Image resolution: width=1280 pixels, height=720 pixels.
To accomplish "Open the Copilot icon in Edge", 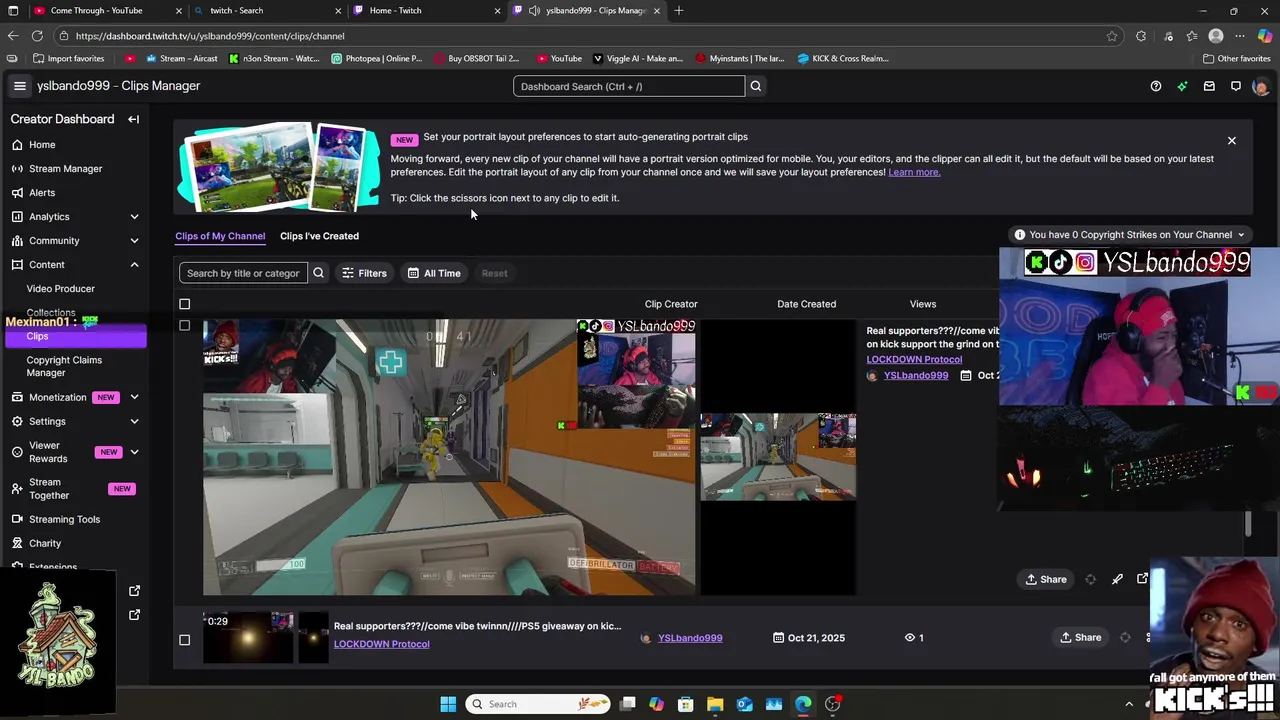I will click(x=1265, y=36).
